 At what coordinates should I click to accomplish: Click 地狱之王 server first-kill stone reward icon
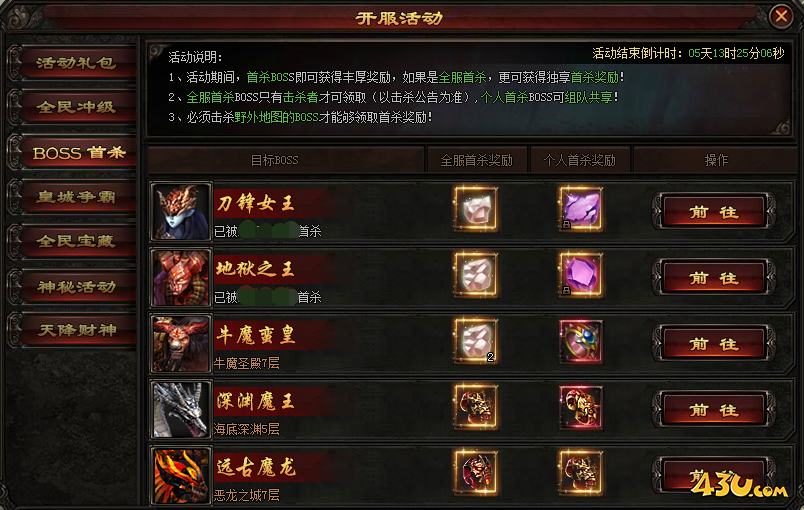click(476, 275)
